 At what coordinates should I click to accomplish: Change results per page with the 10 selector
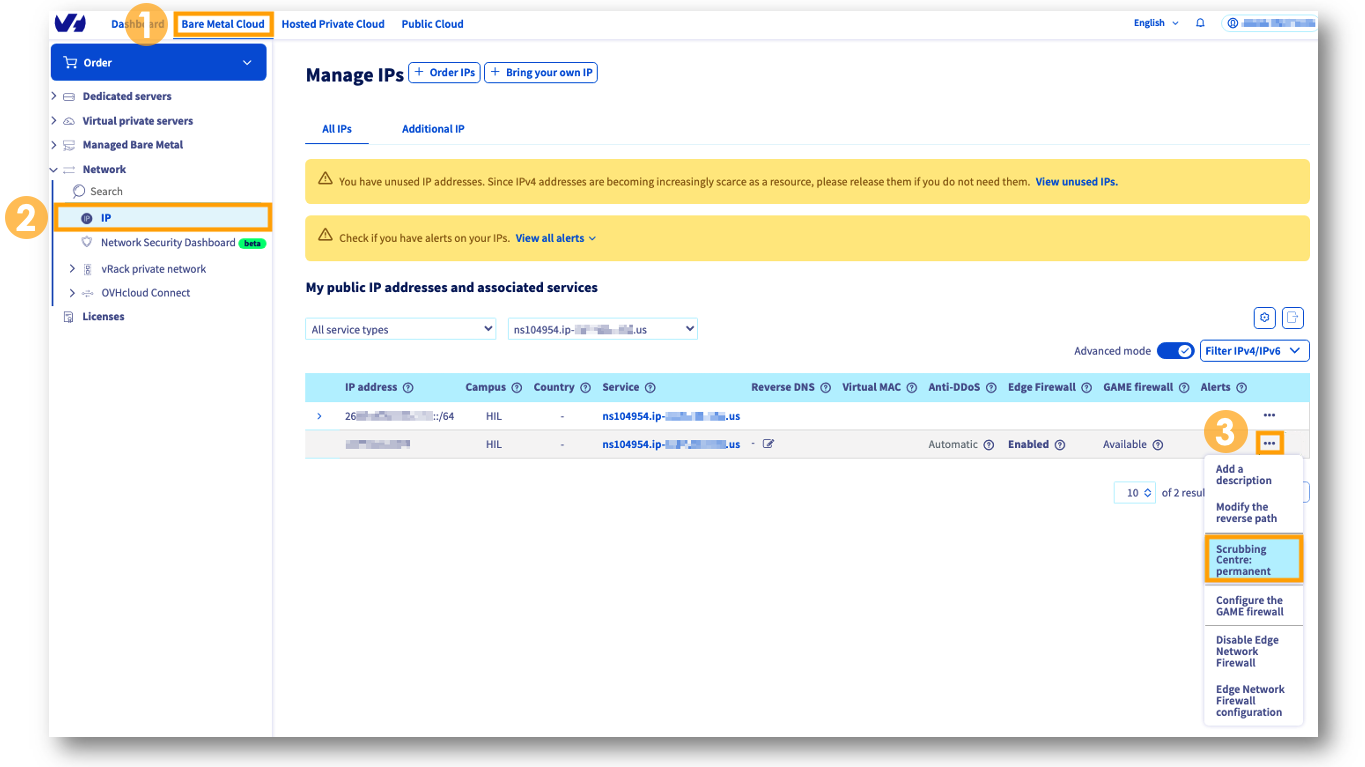tap(1134, 492)
